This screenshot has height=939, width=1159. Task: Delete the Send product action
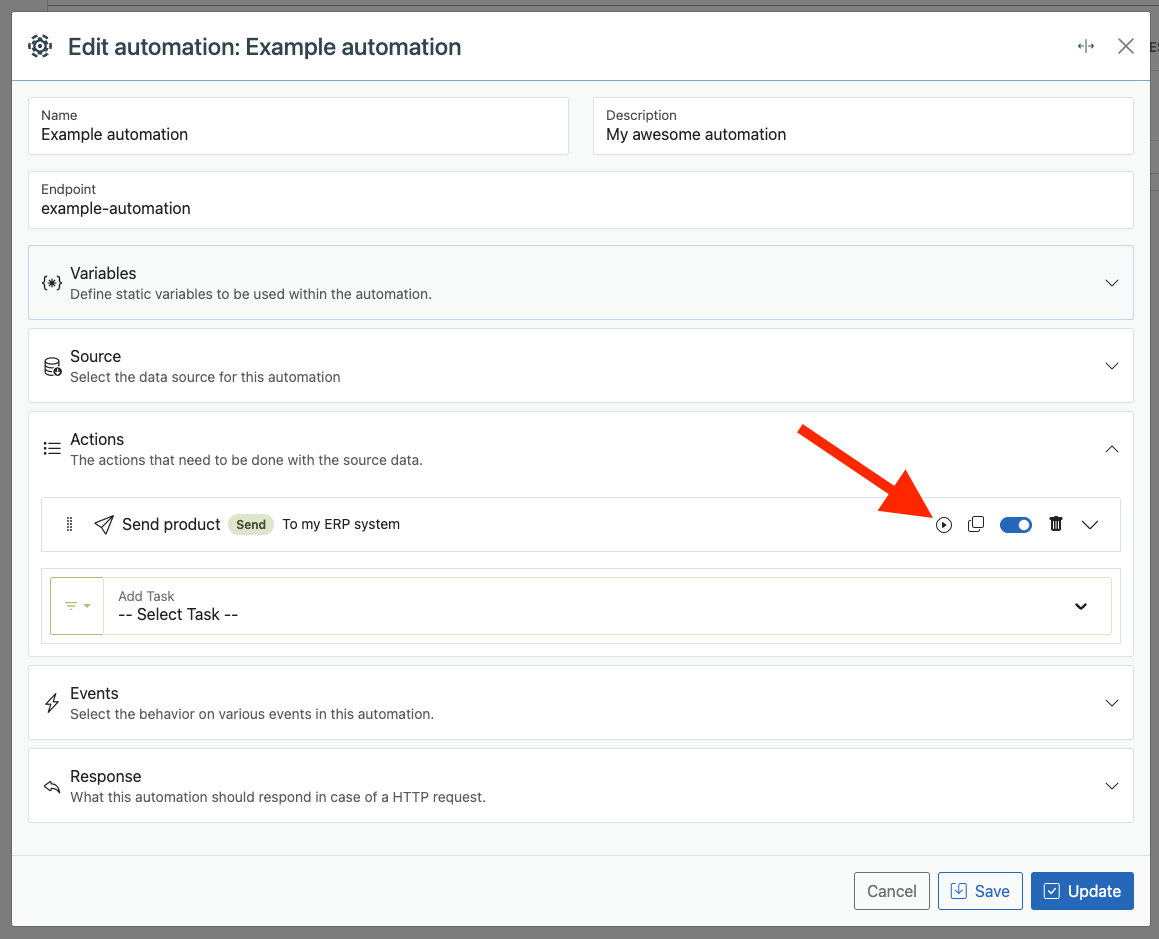click(x=1056, y=524)
